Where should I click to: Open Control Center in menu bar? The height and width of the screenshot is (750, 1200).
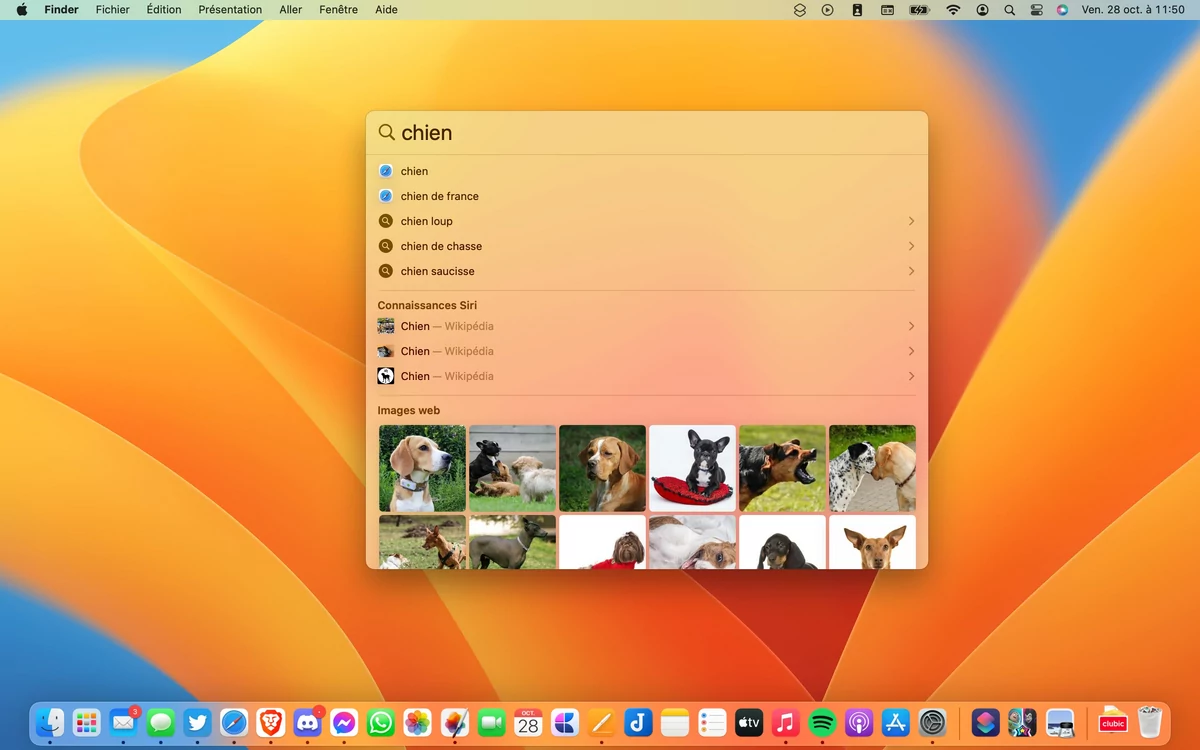pyautogui.click(x=1036, y=10)
